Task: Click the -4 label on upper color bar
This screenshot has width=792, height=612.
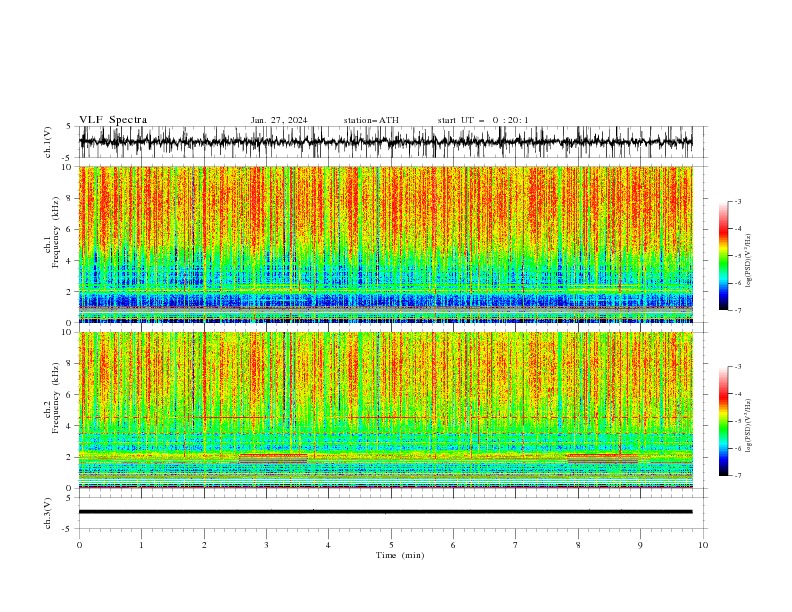Action: [738, 229]
